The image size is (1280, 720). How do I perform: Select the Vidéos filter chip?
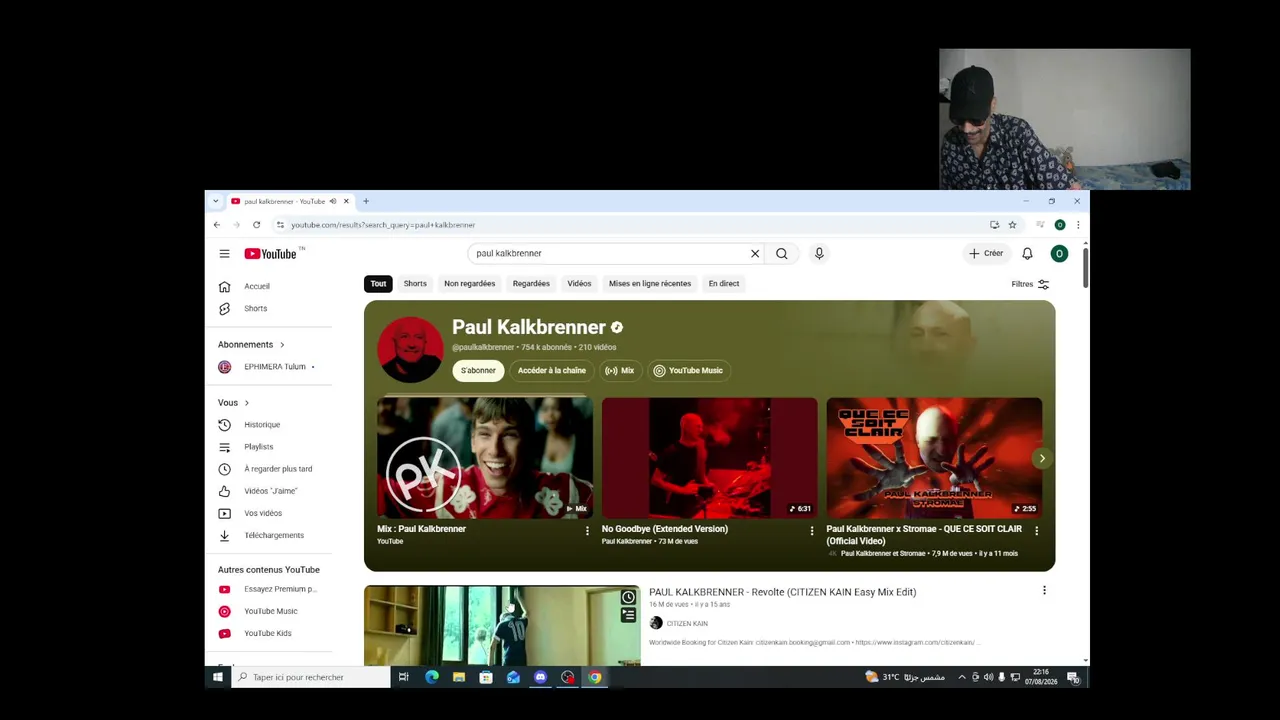tap(580, 284)
